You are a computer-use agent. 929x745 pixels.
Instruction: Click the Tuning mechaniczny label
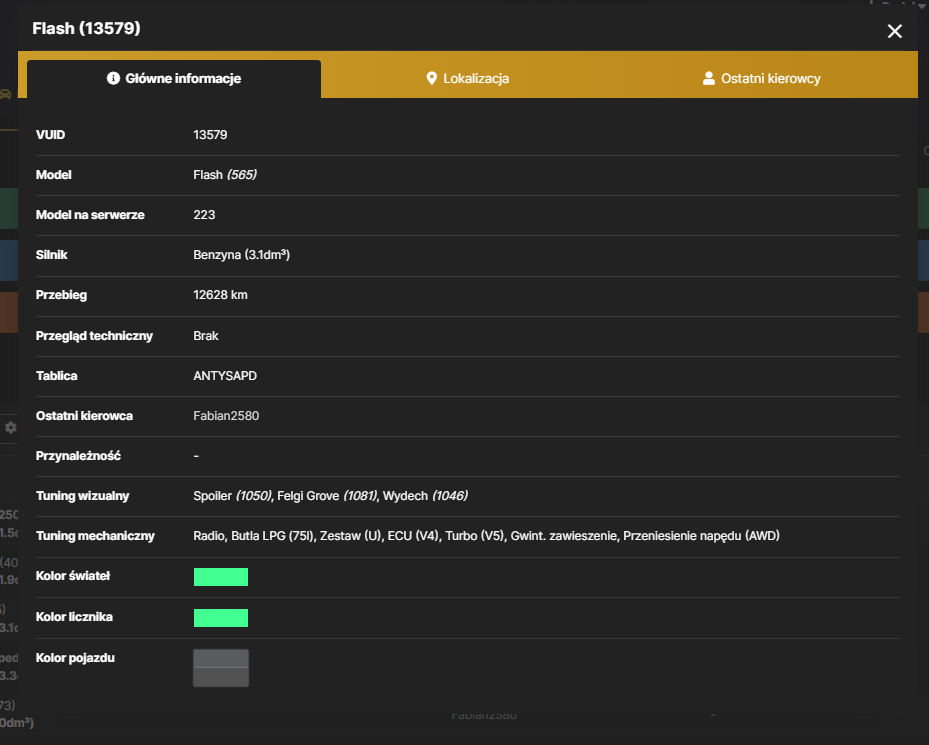click(95, 536)
